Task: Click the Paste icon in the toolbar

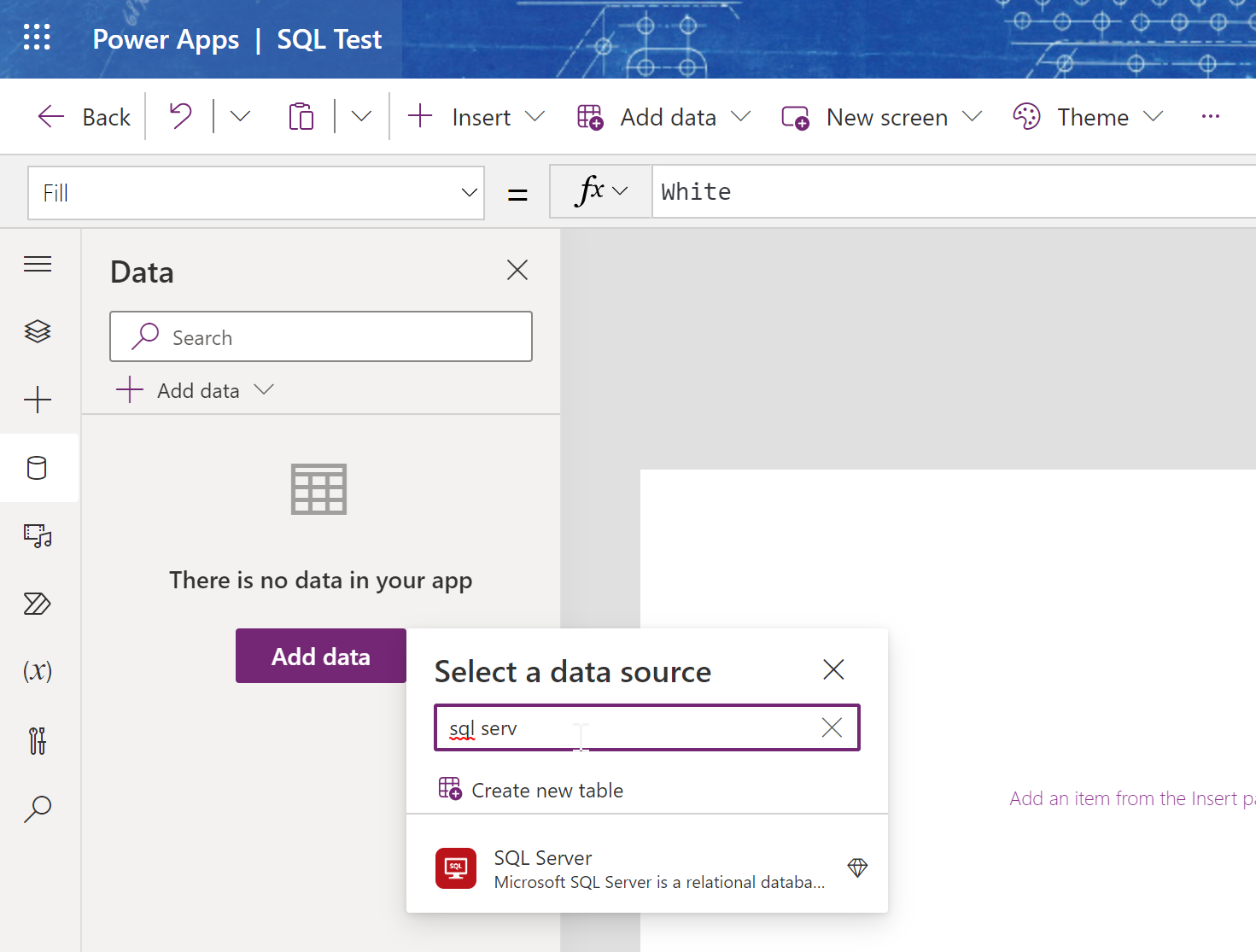Action: coord(301,116)
